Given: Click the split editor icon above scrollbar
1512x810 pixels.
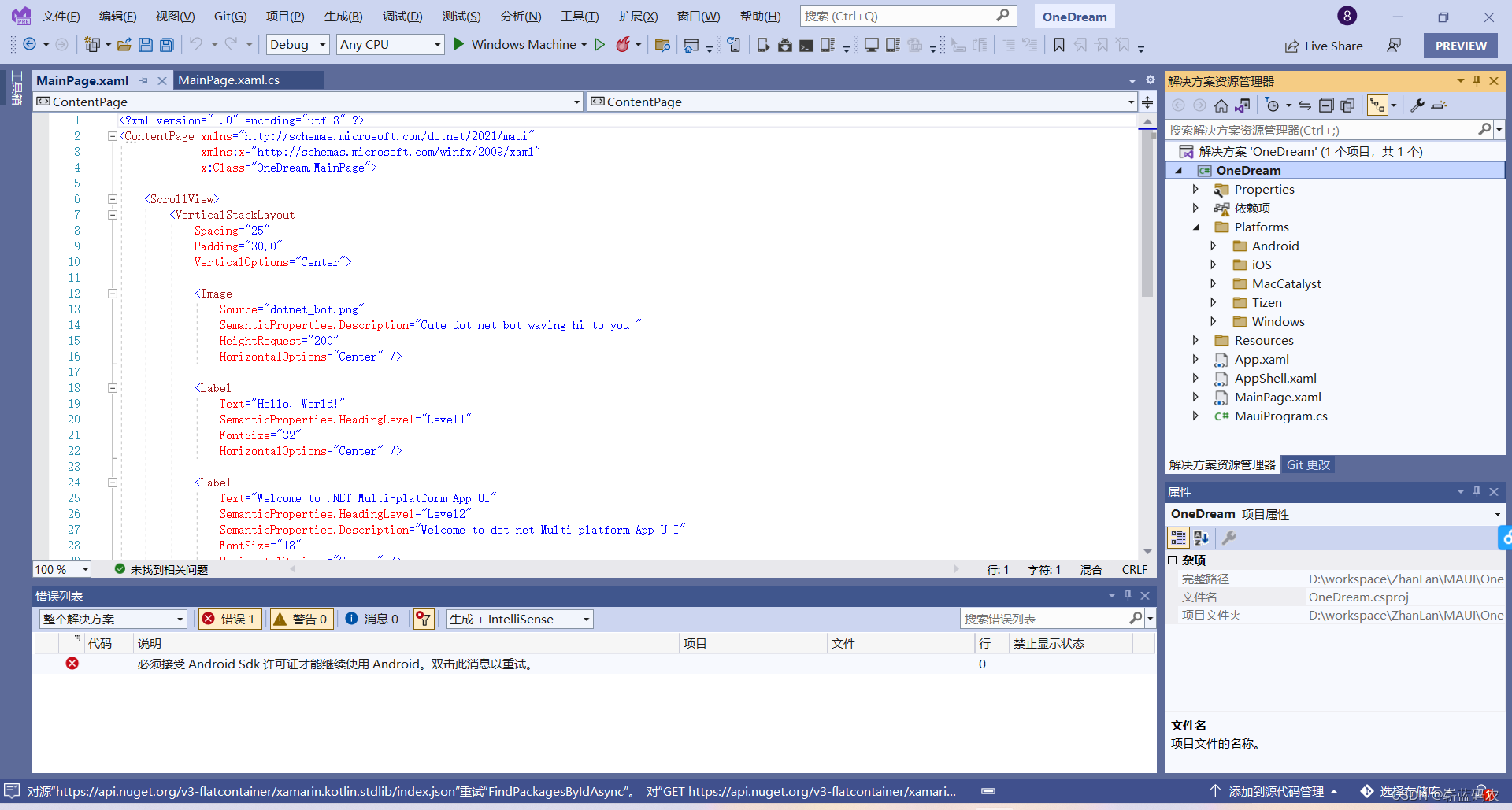Looking at the screenshot, I should [x=1147, y=102].
